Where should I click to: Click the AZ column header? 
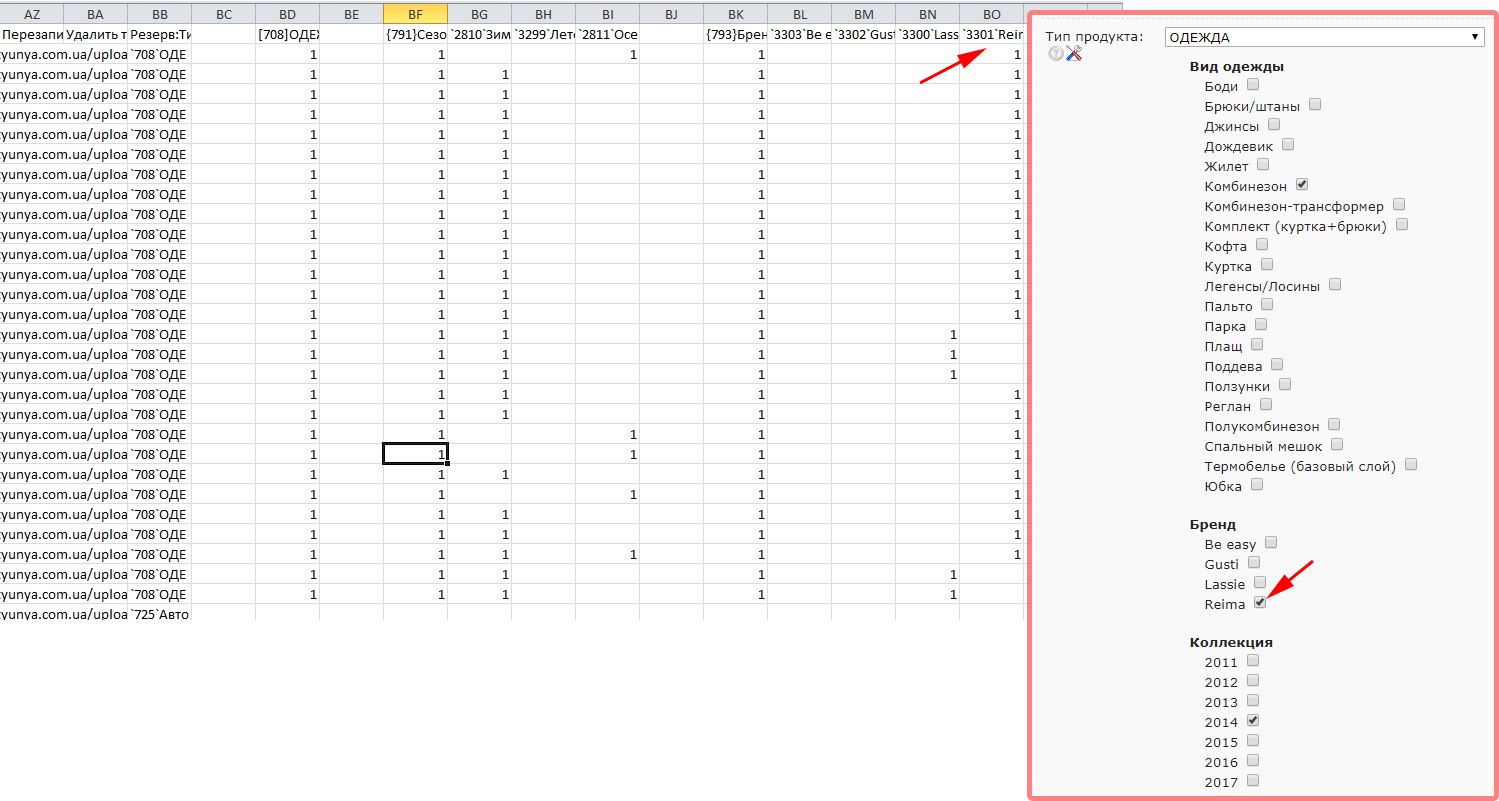31,14
